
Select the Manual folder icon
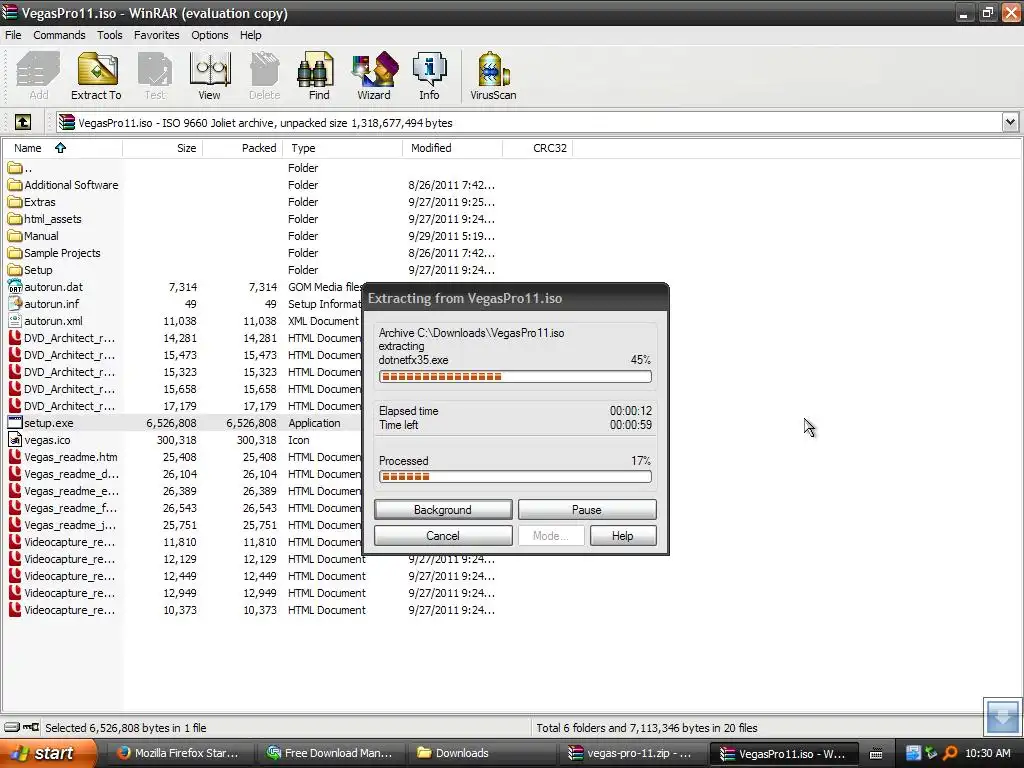(x=15, y=236)
